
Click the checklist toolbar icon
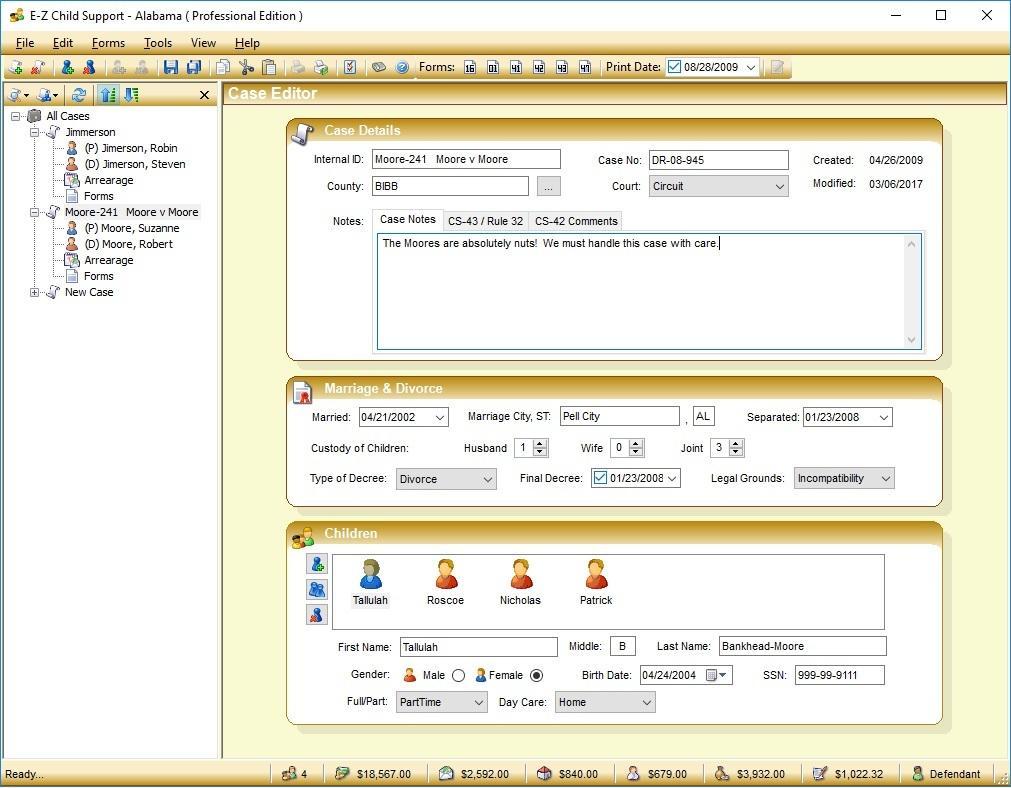coord(350,67)
